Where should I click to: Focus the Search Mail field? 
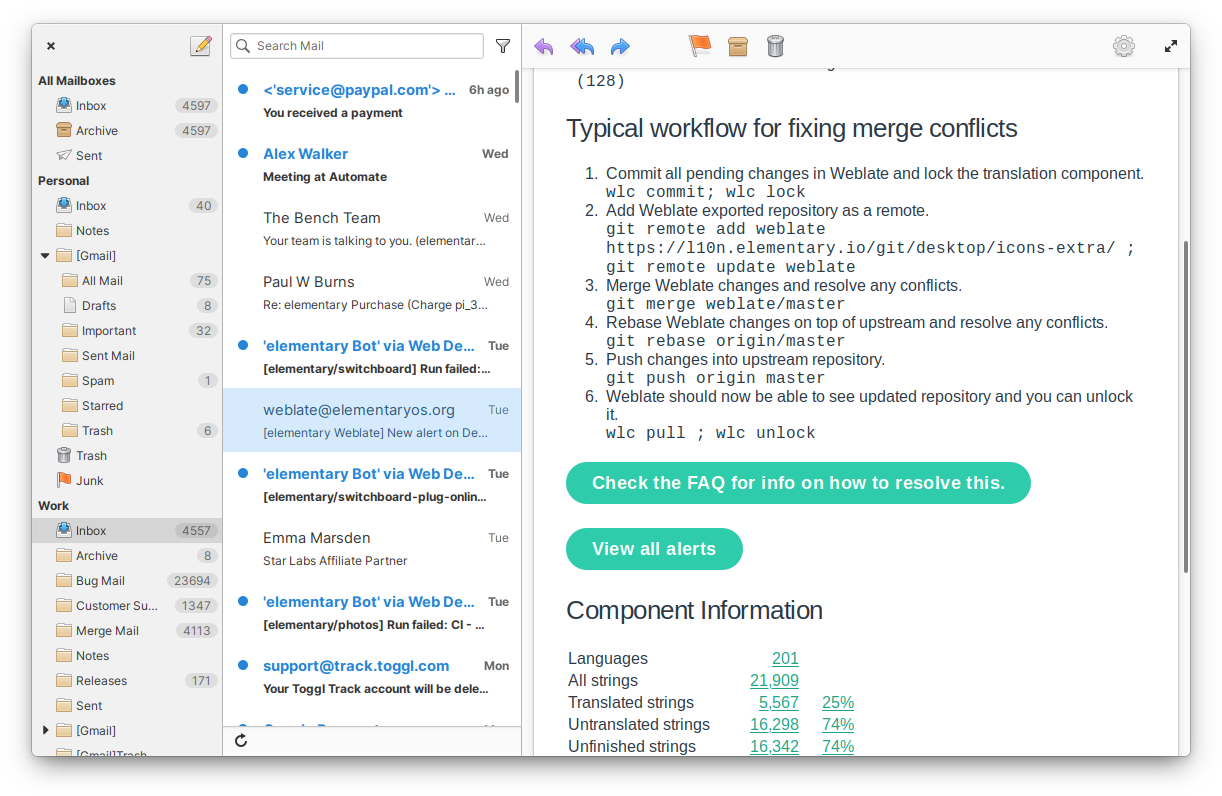click(357, 46)
